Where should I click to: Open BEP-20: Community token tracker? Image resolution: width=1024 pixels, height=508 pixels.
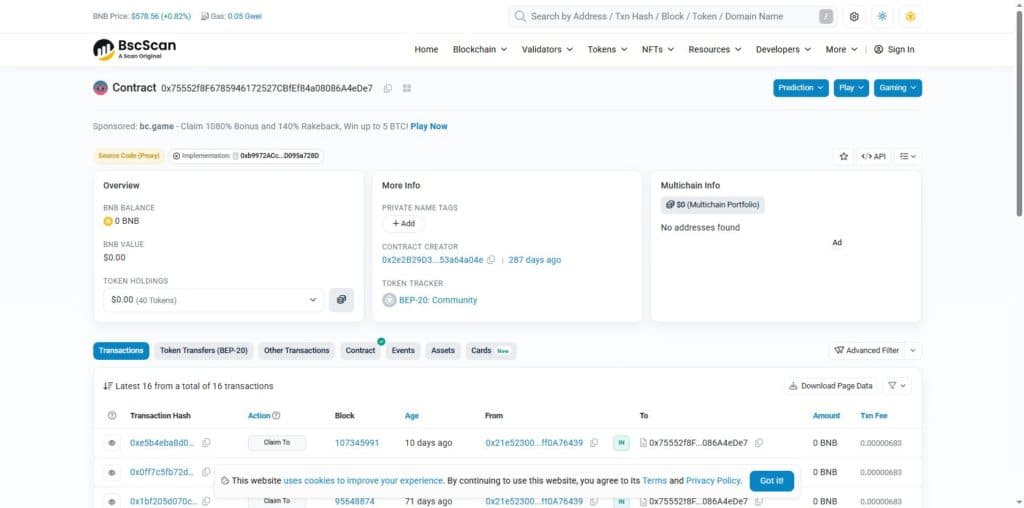click(x=438, y=300)
